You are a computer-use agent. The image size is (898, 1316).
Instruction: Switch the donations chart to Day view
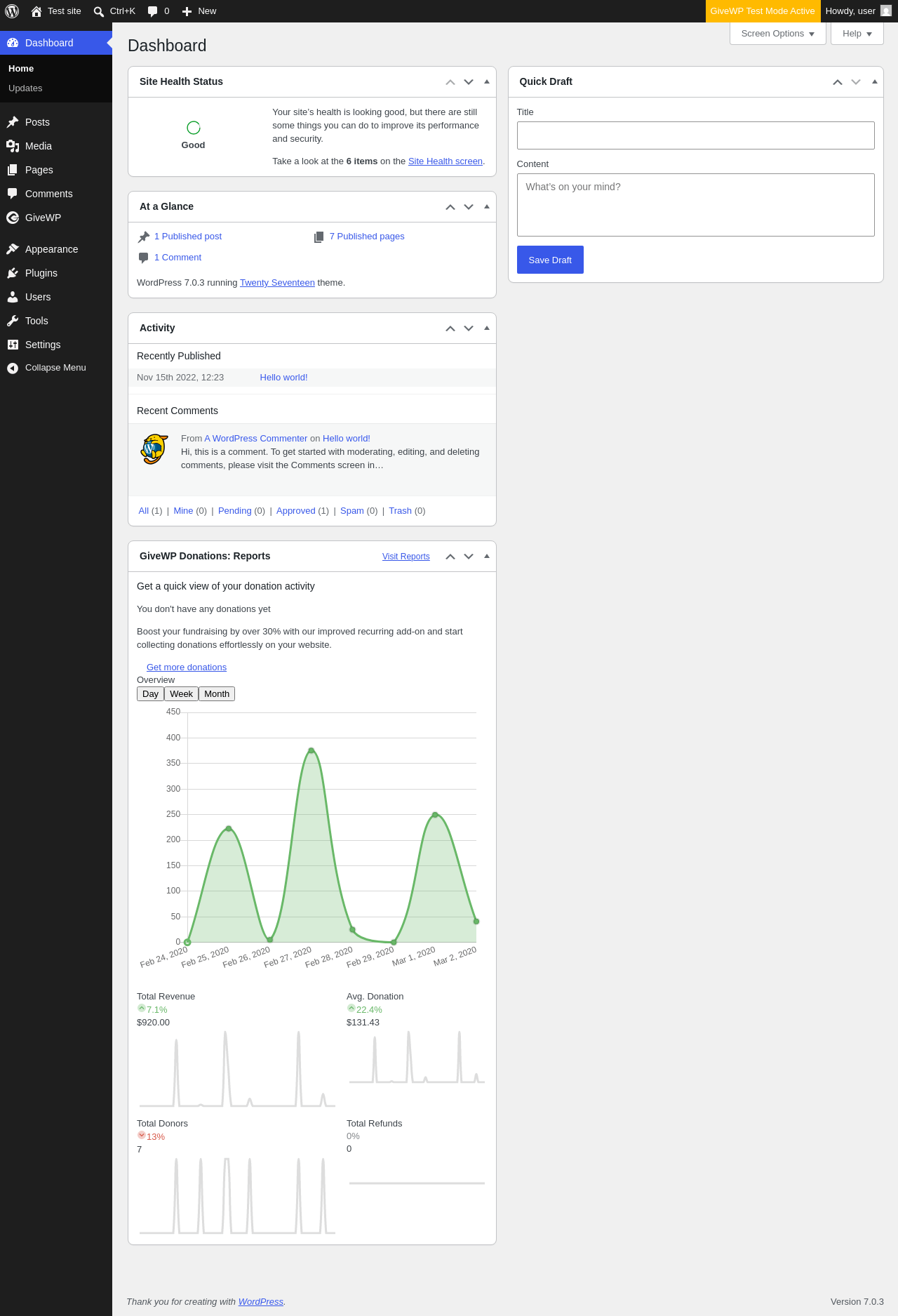pos(150,694)
